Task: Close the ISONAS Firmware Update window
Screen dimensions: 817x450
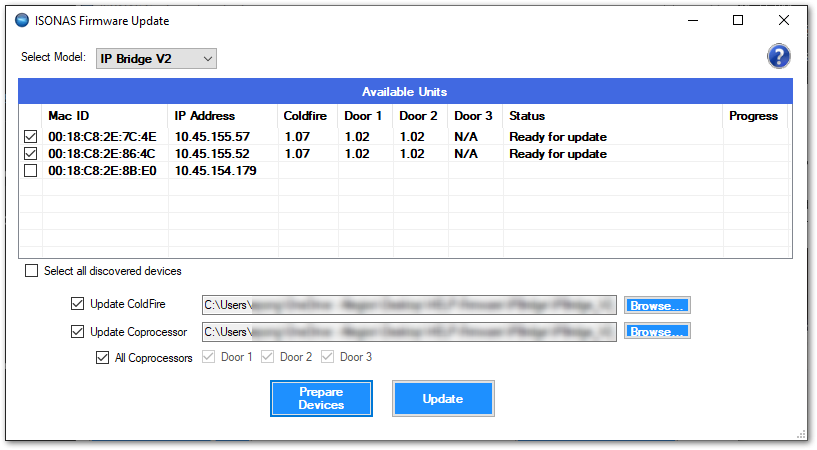Action: pos(784,20)
